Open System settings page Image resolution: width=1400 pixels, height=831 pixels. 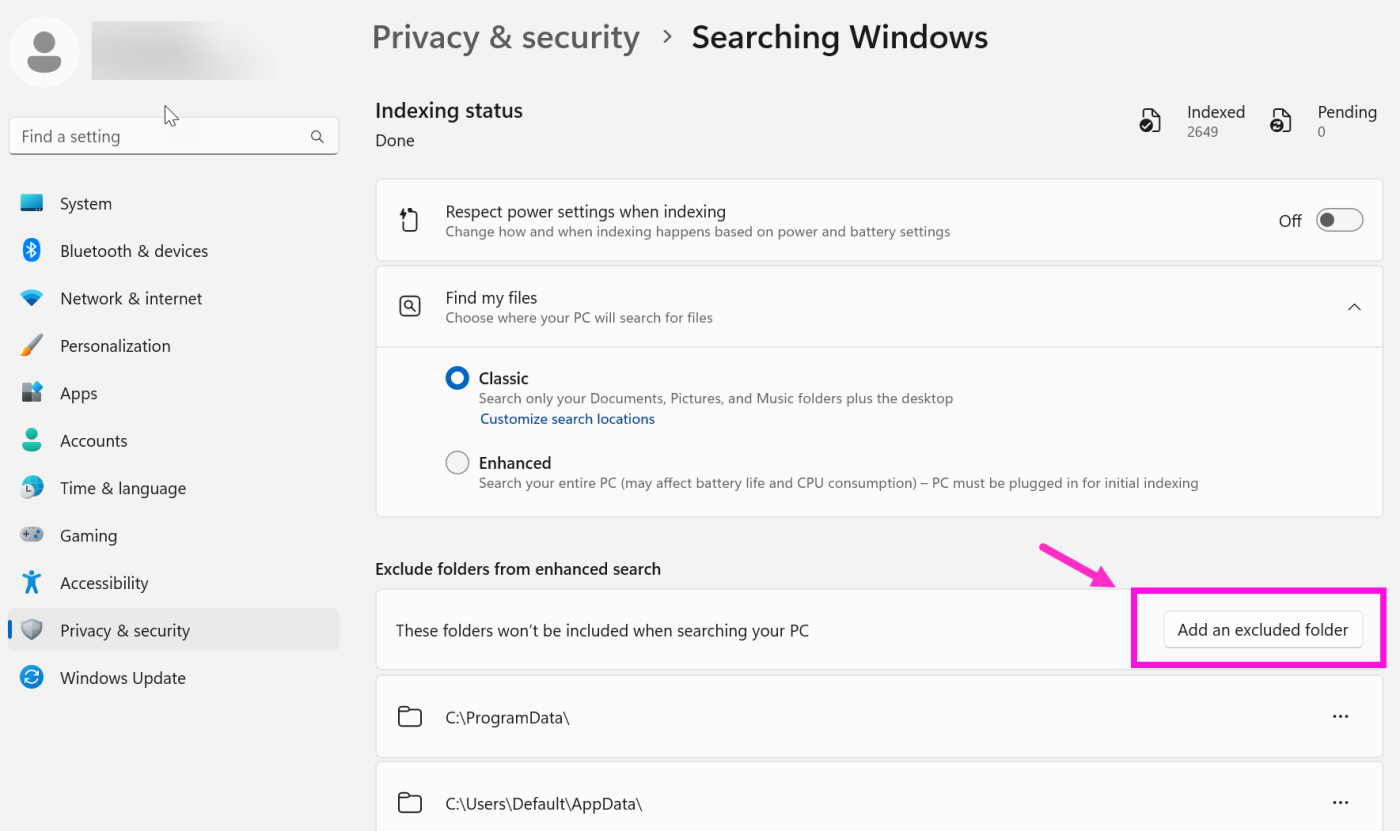pyautogui.click(x=174, y=203)
